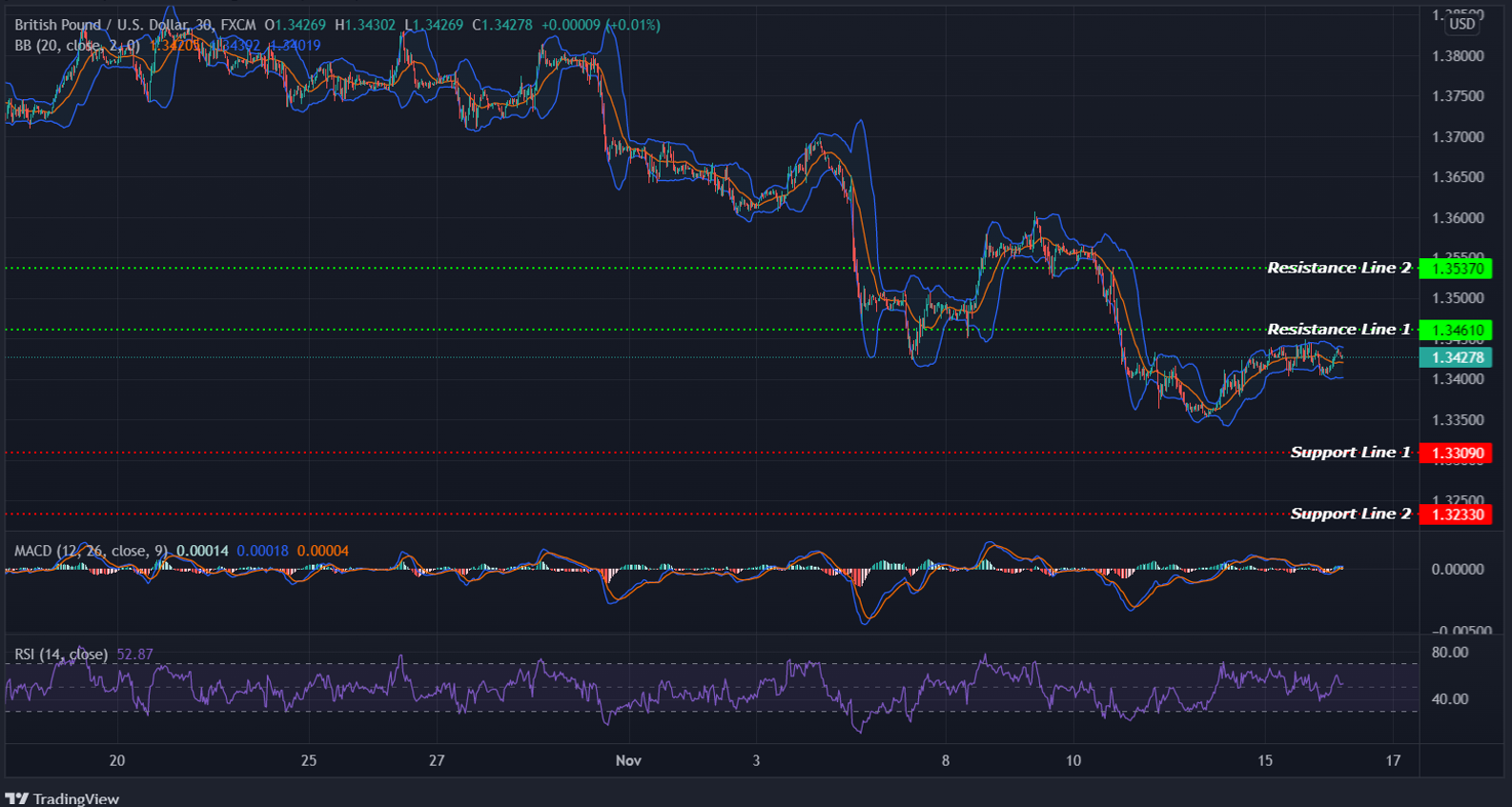Click date 15 on the time axis
This screenshot has width=1512, height=807.
point(1265,760)
